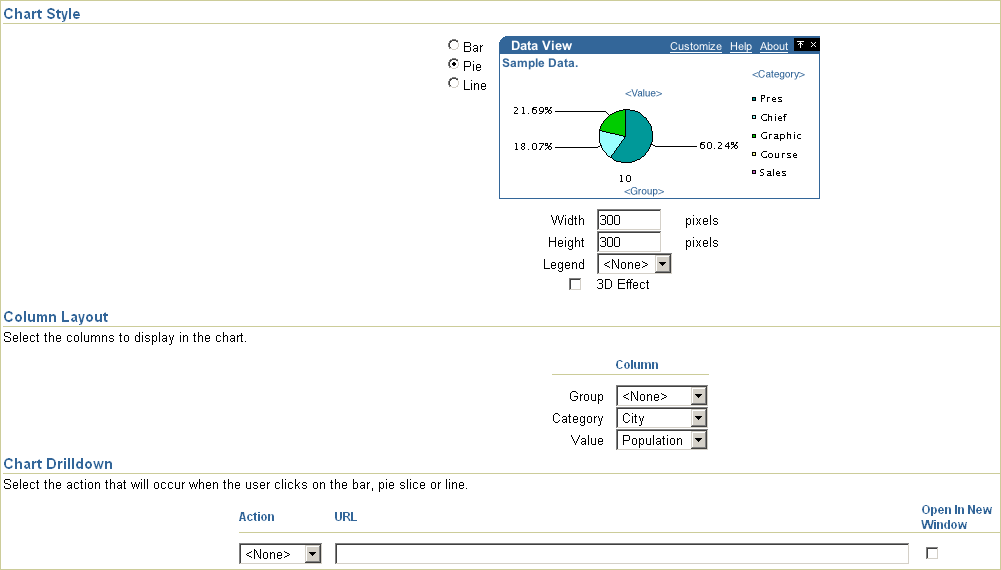This screenshot has height=570, width=1001.
Task: Click the Graphic legend color marker
Action: (754, 136)
